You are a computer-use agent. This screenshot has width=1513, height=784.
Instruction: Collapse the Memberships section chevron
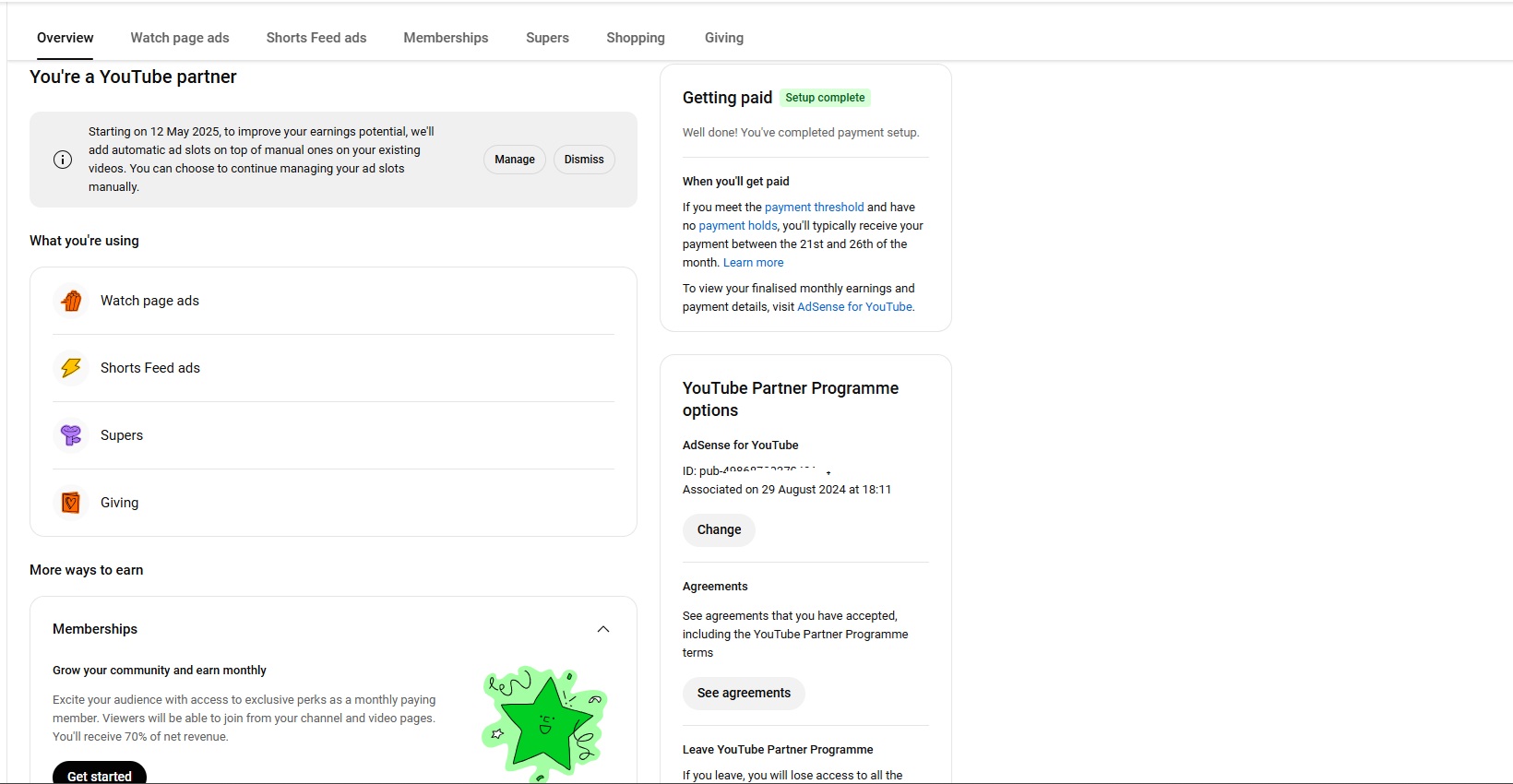[603, 629]
